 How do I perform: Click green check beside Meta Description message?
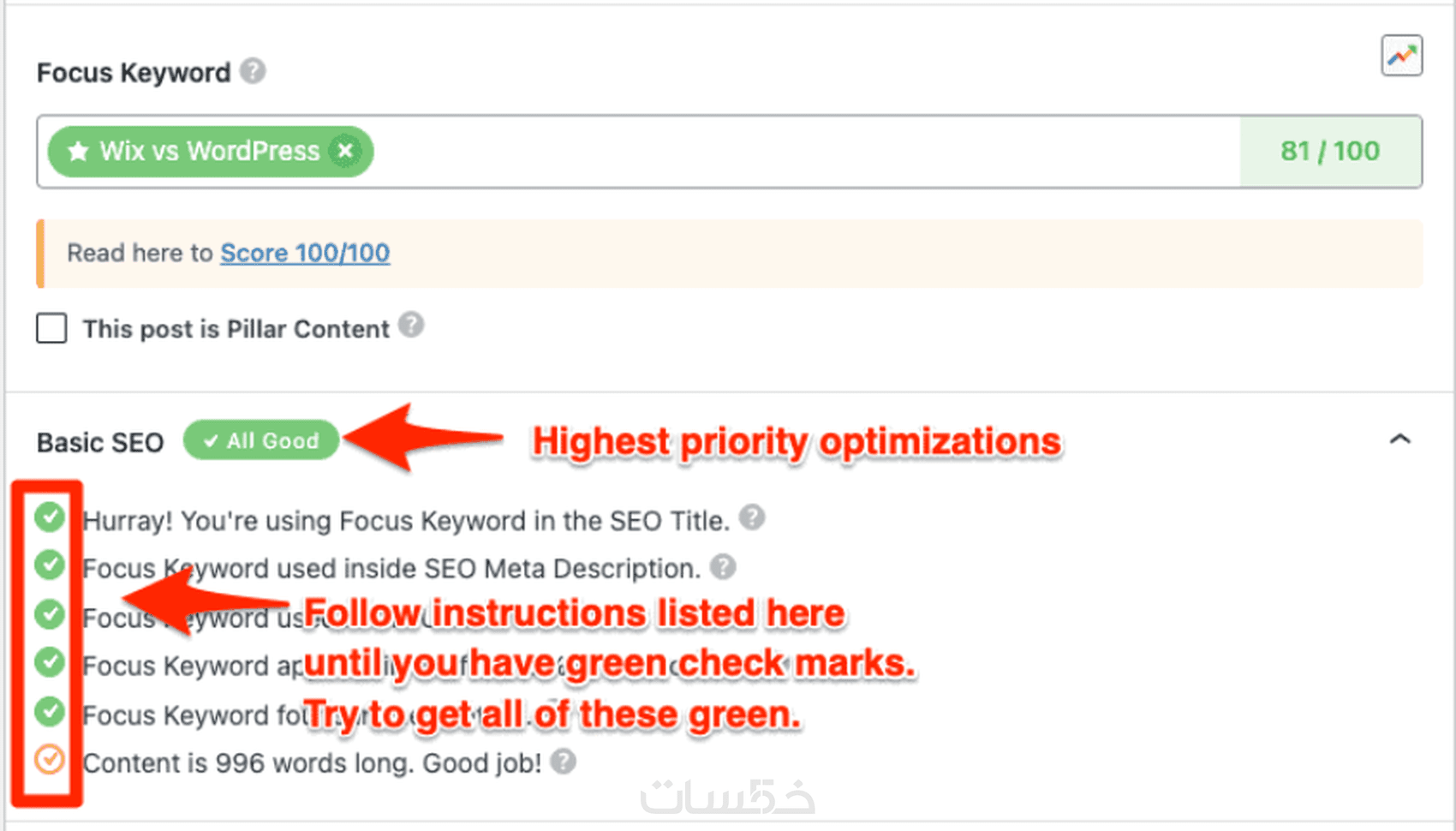[x=50, y=565]
